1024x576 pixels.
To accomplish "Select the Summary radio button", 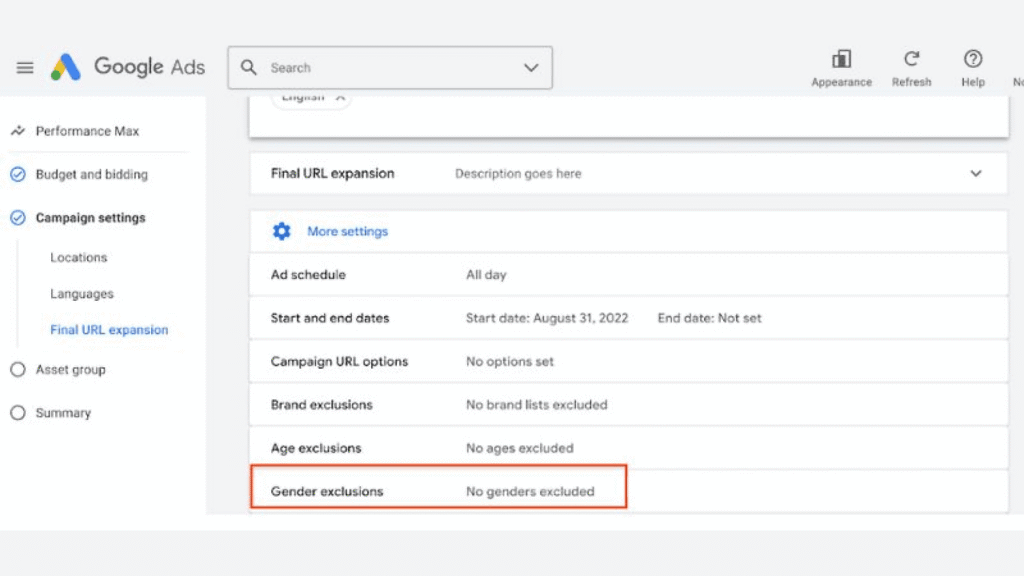I will (x=16, y=412).
